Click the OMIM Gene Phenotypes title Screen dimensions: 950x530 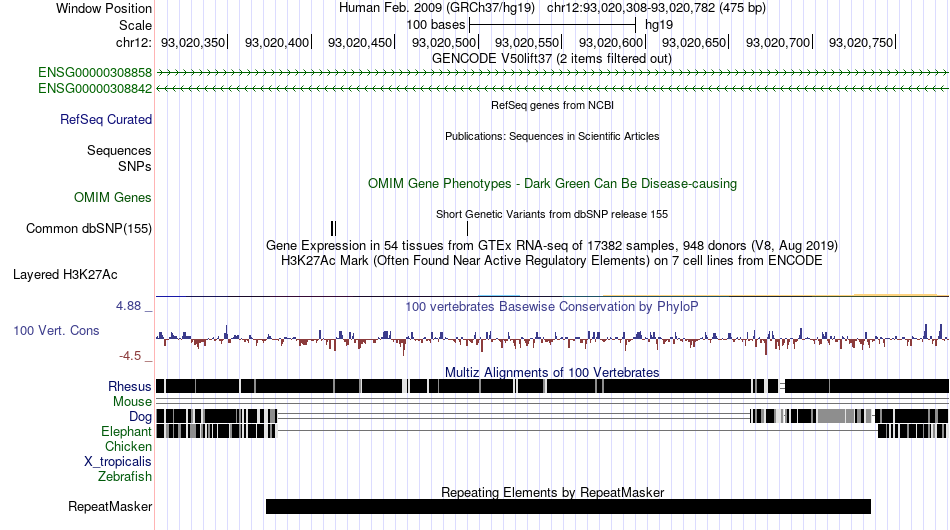pos(553,184)
